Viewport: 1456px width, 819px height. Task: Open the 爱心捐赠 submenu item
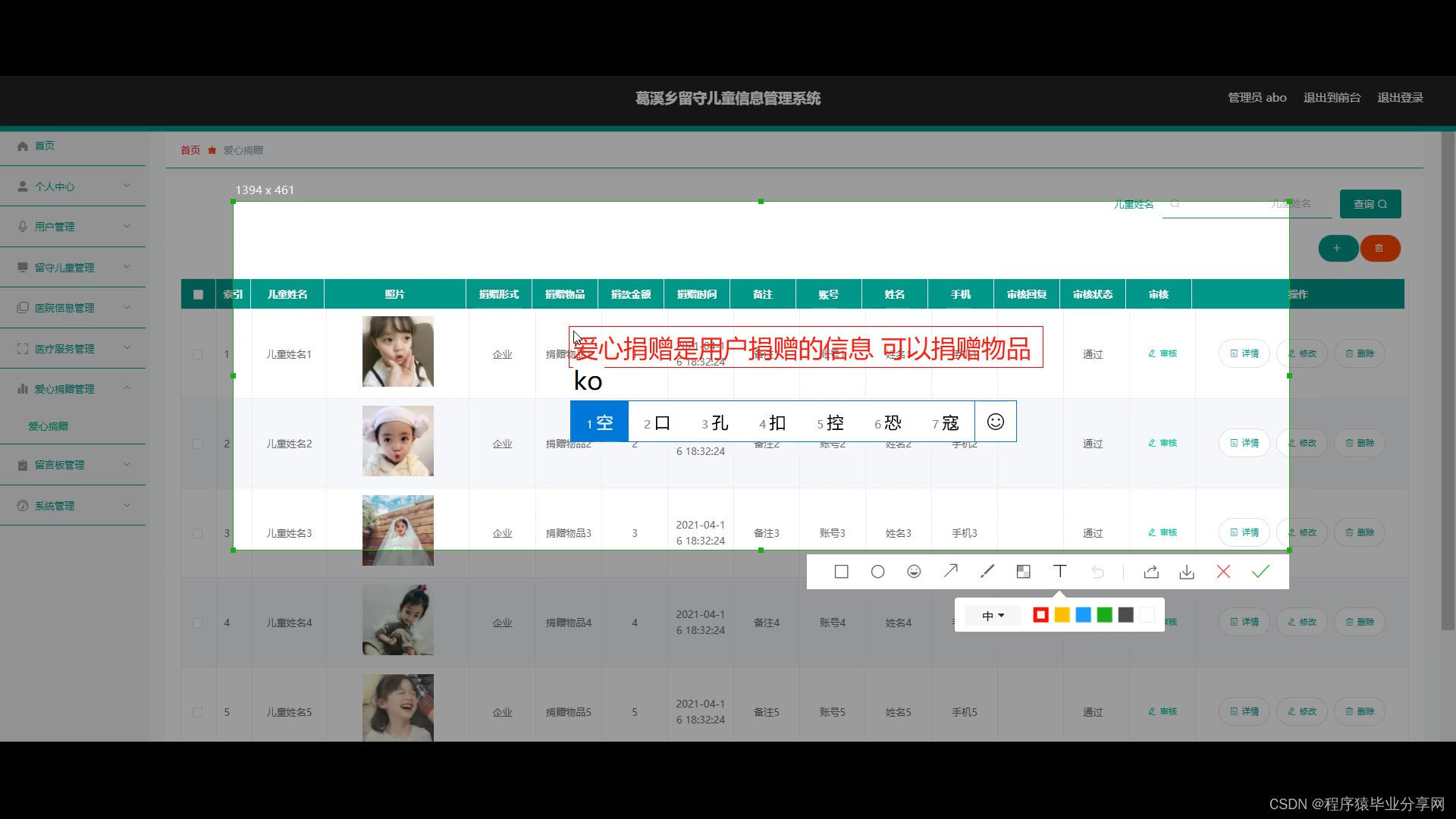pos(48,426)
